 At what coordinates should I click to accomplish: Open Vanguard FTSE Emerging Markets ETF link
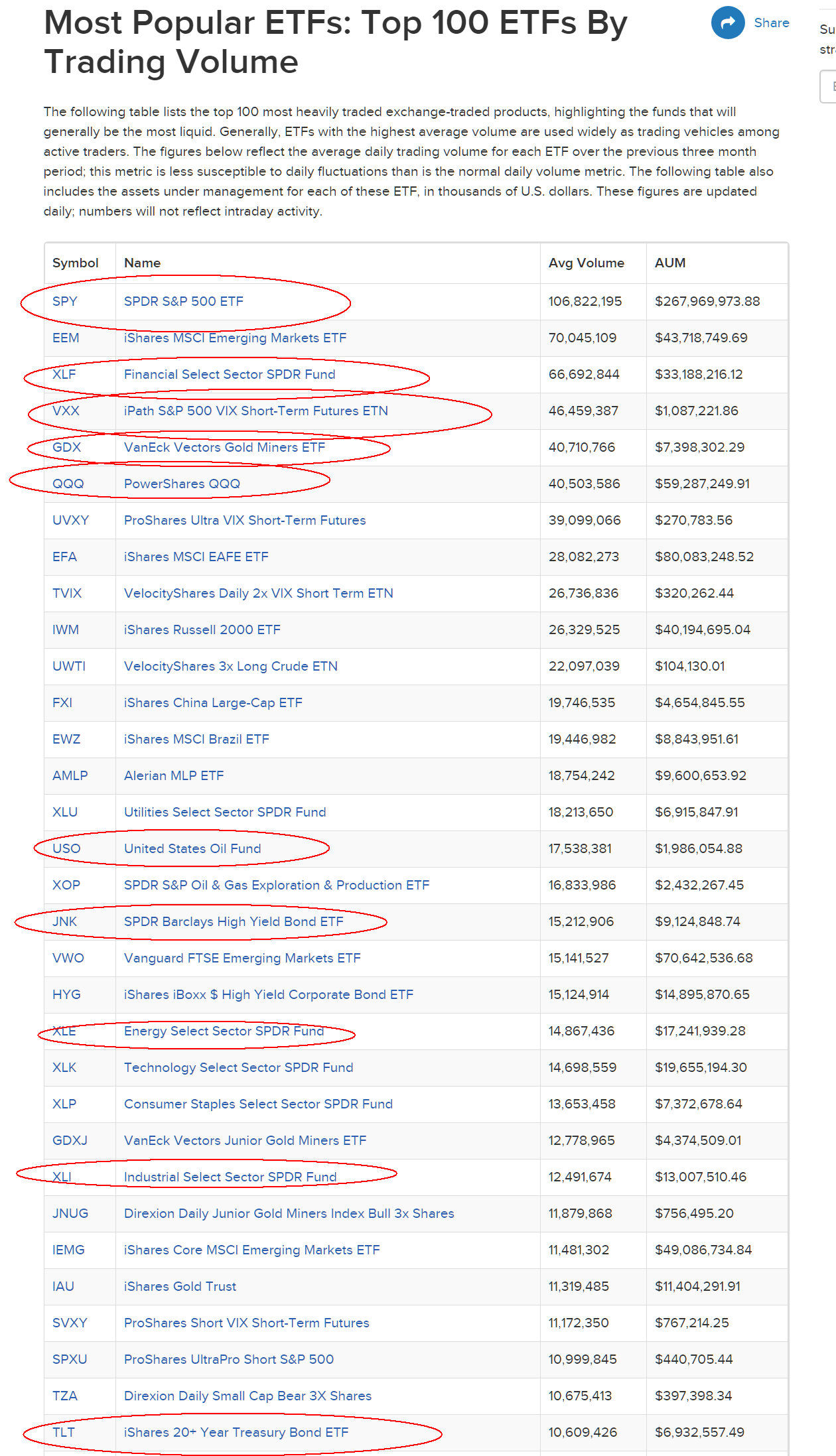[x=242, y=958]
